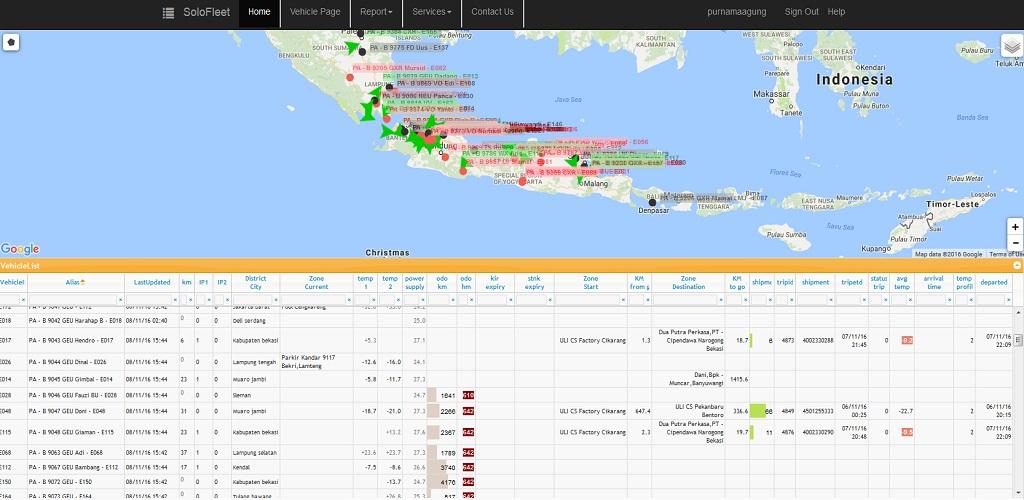Click the purnamaagung username link
The width and height of the screenshot is (1024, 500).
[x=737, y=12]
